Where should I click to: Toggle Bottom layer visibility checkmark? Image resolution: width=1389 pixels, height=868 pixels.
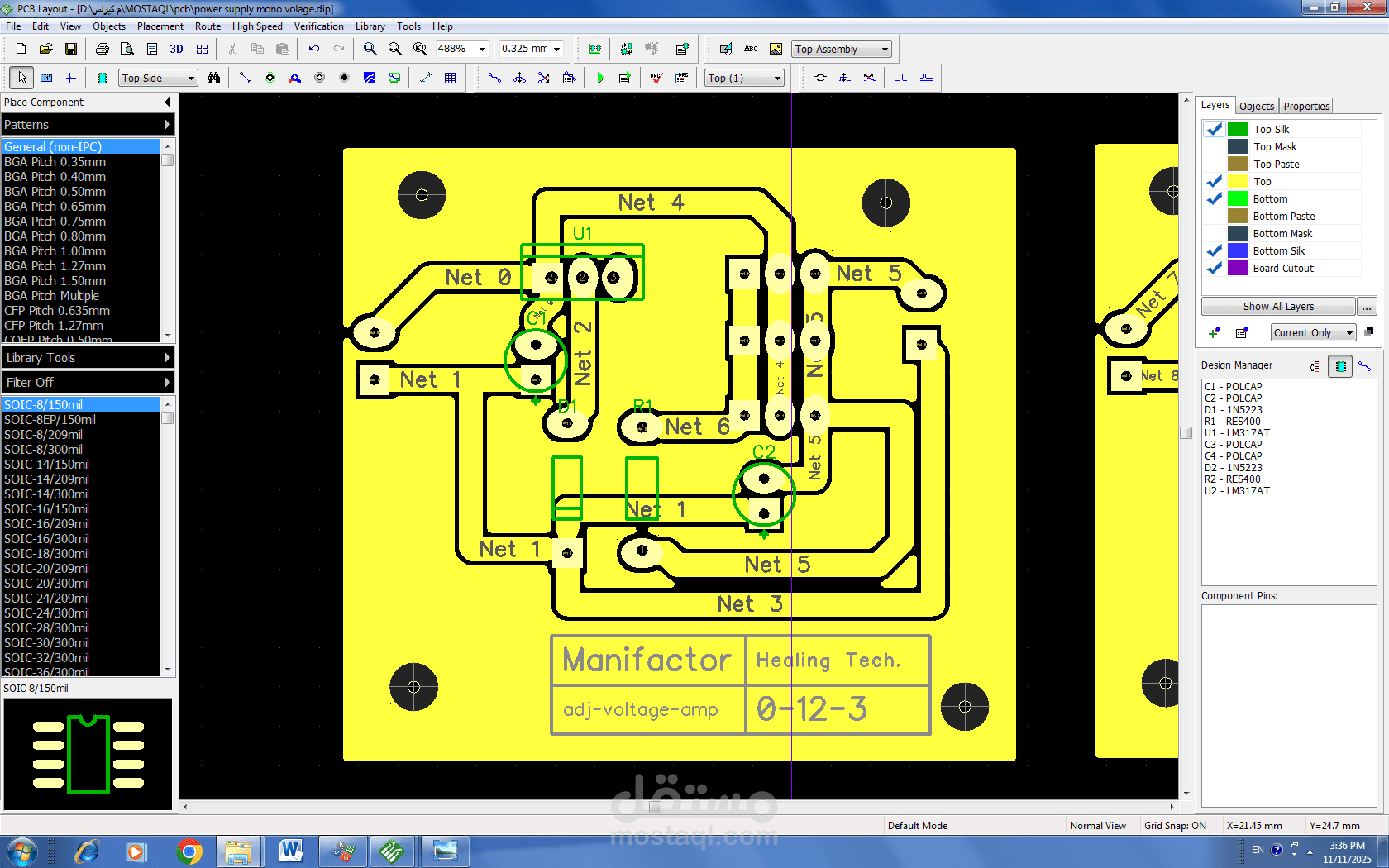coord(1215,198)
